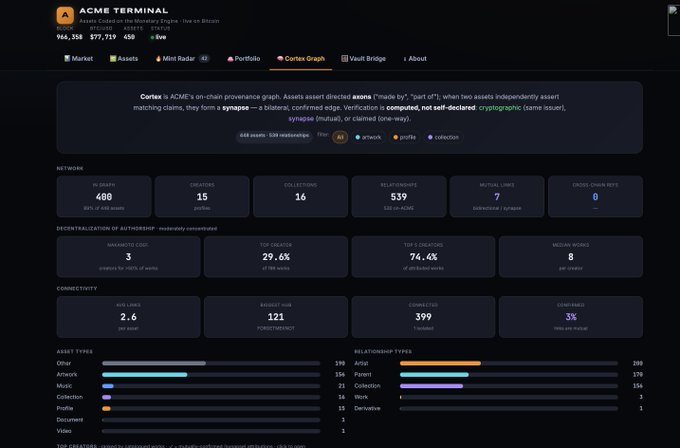The image size is (680, 448).
Task: Click the Derivative relationship type row
Action: coord(498,408)
